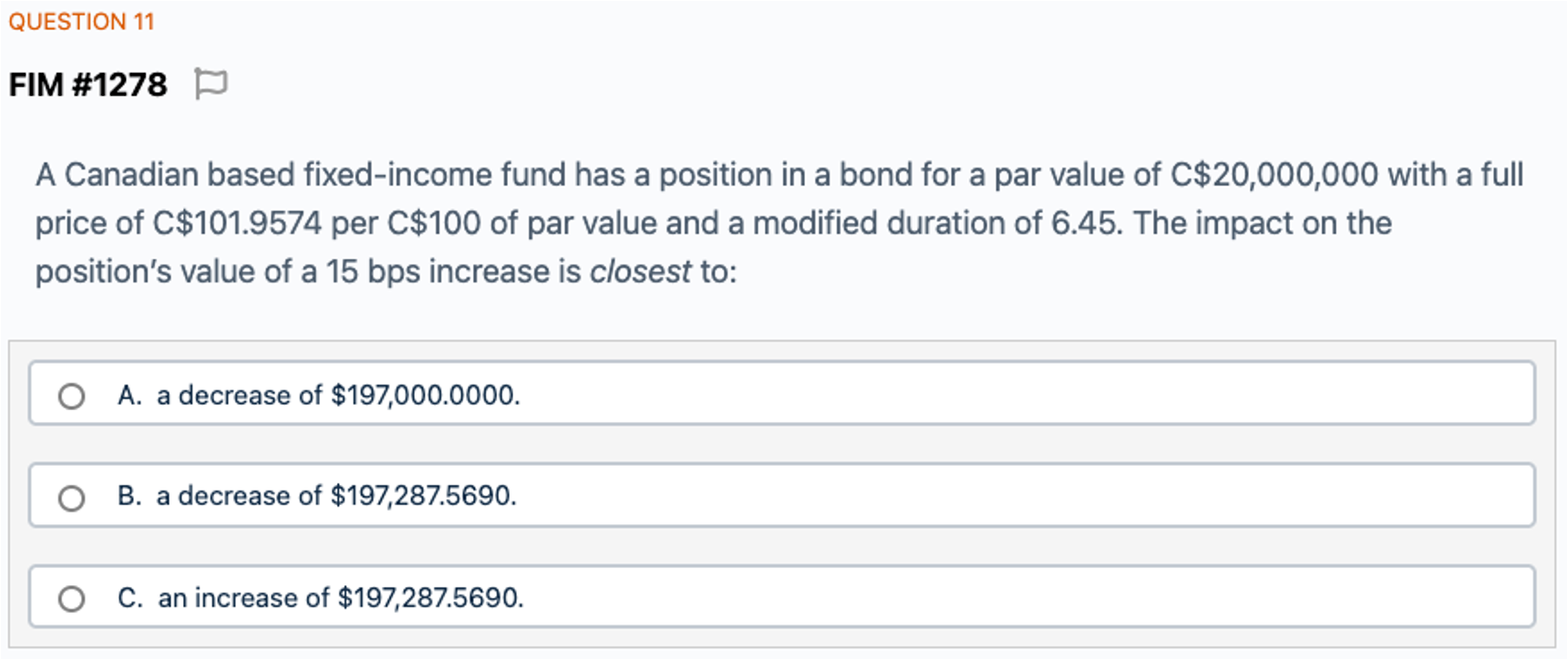Click the 'A.' option letter

129,396
